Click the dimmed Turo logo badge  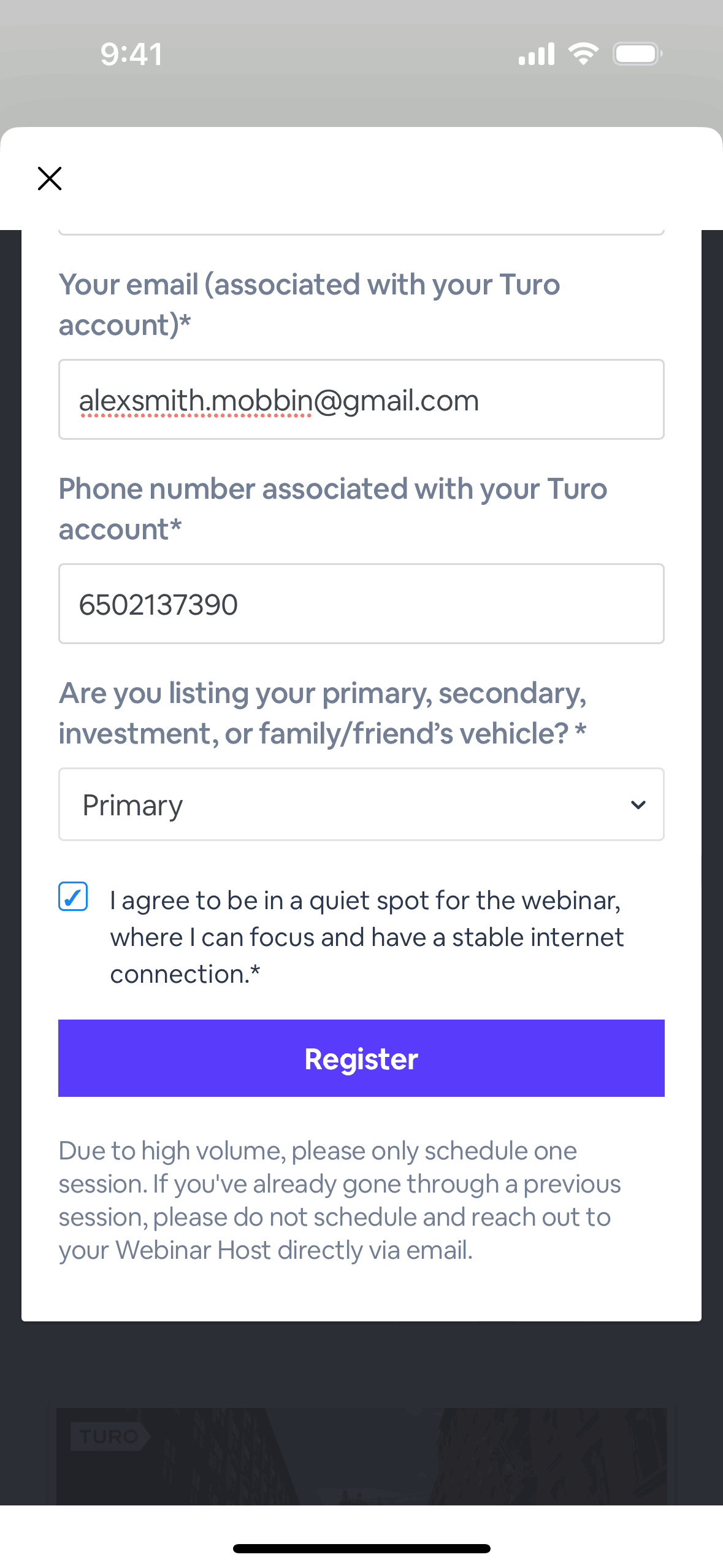[x=109, y=1436]
